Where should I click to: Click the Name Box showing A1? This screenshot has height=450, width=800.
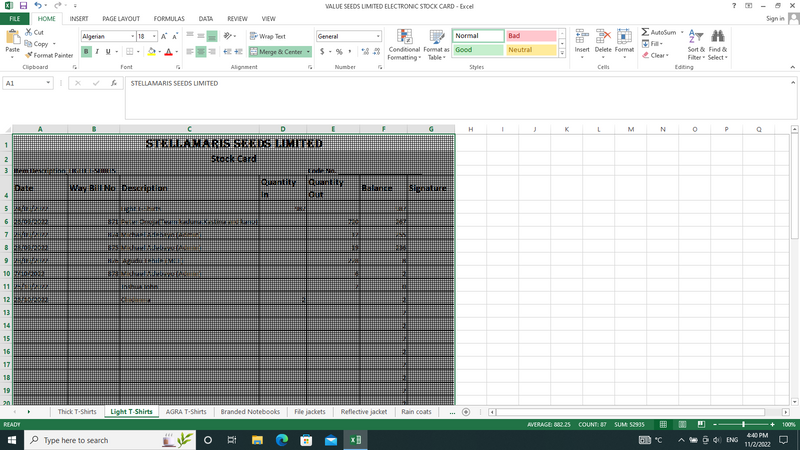coord(24,83)
